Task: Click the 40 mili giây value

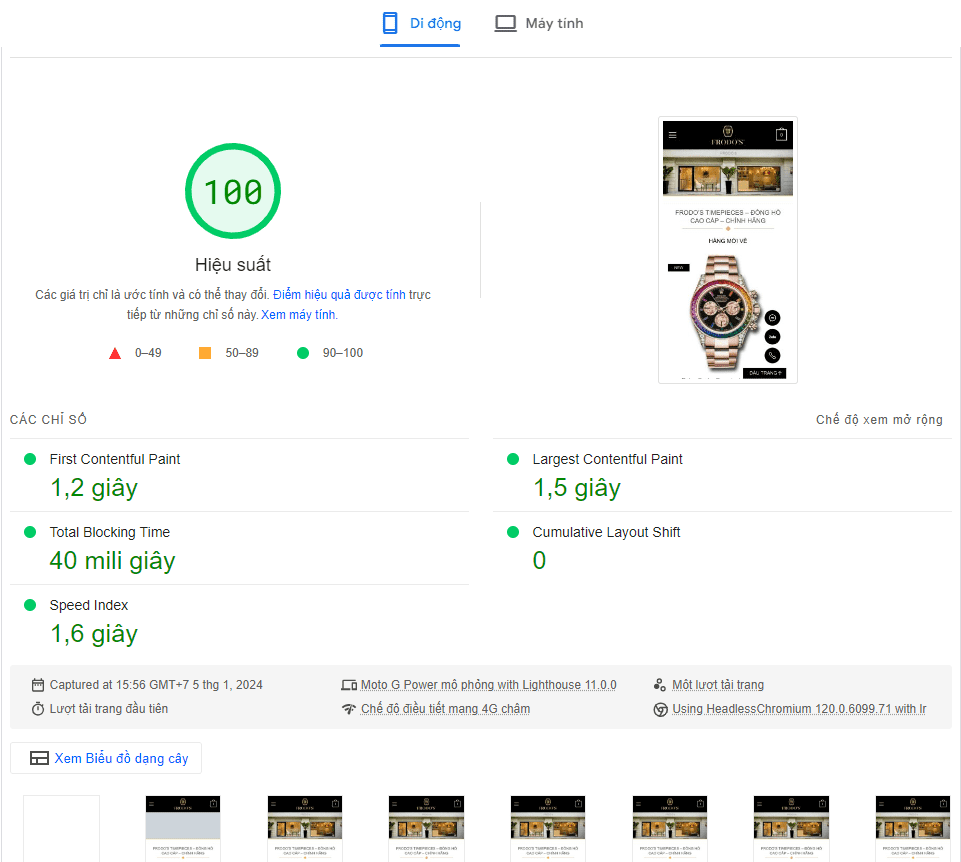Action: pos(112,561)
